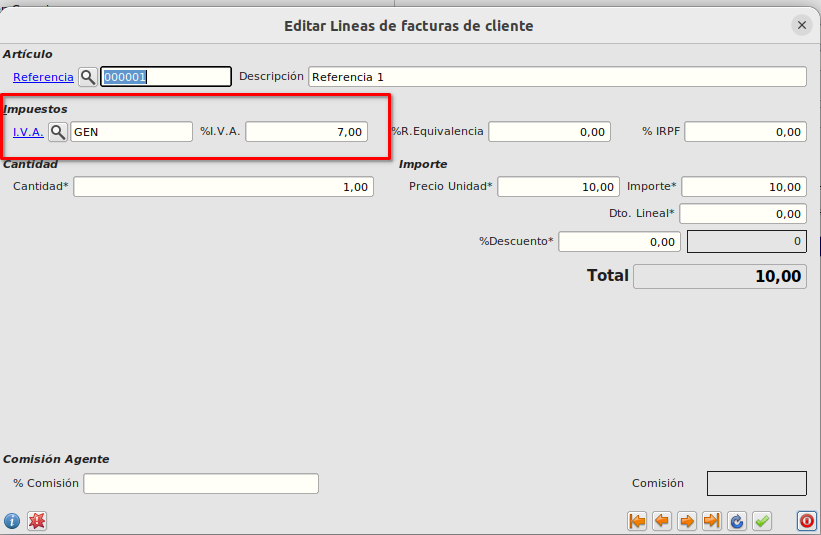Edit the Cantidad field
The image size is (821, 535).
[x=224, y=187]
